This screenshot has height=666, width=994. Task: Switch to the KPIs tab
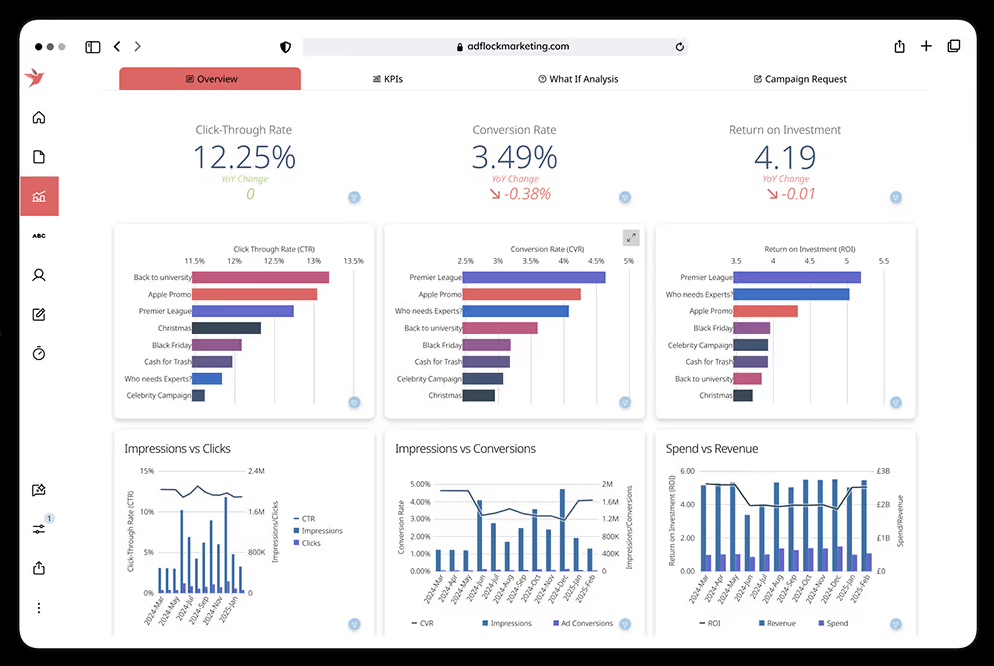coord(387,79)
